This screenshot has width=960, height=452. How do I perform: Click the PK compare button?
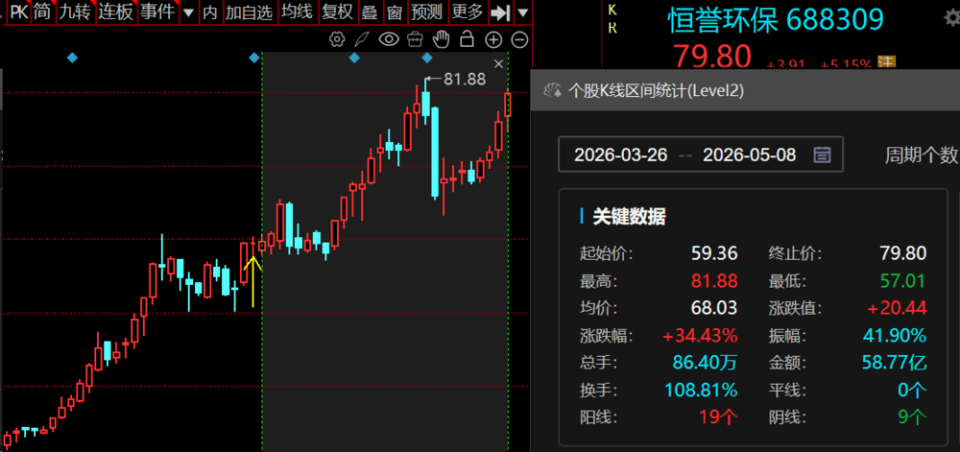coord(19,12)
